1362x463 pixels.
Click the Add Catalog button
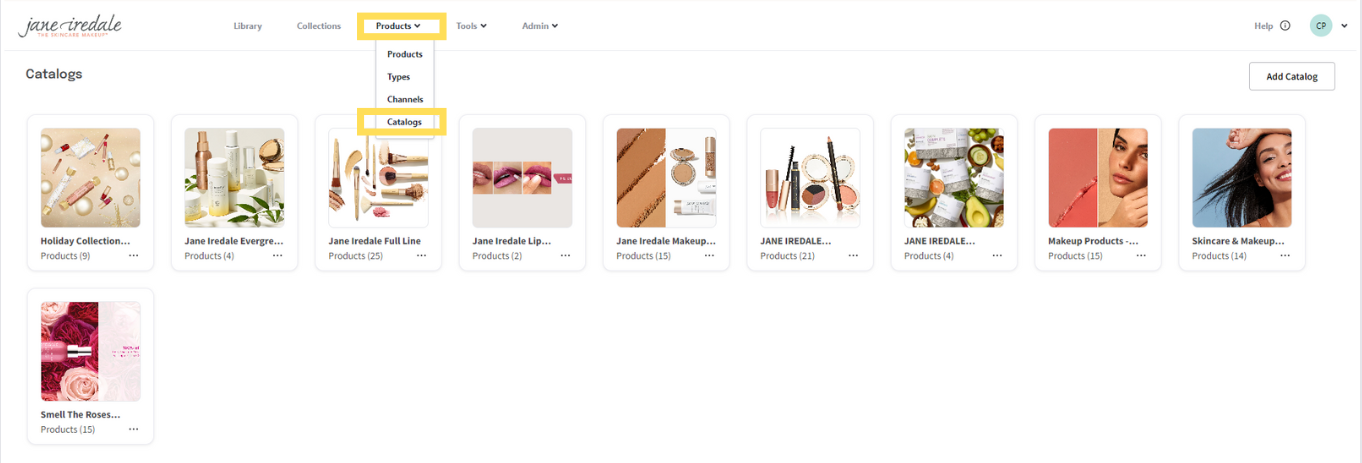coord(1291,76)
